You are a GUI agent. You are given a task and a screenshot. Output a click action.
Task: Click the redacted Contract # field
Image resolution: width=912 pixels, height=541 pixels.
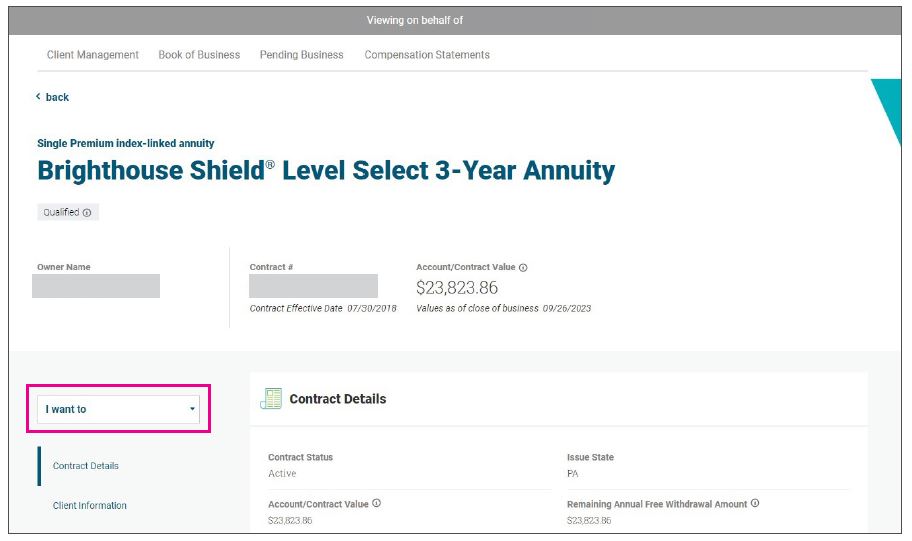[x=313, y=286]
